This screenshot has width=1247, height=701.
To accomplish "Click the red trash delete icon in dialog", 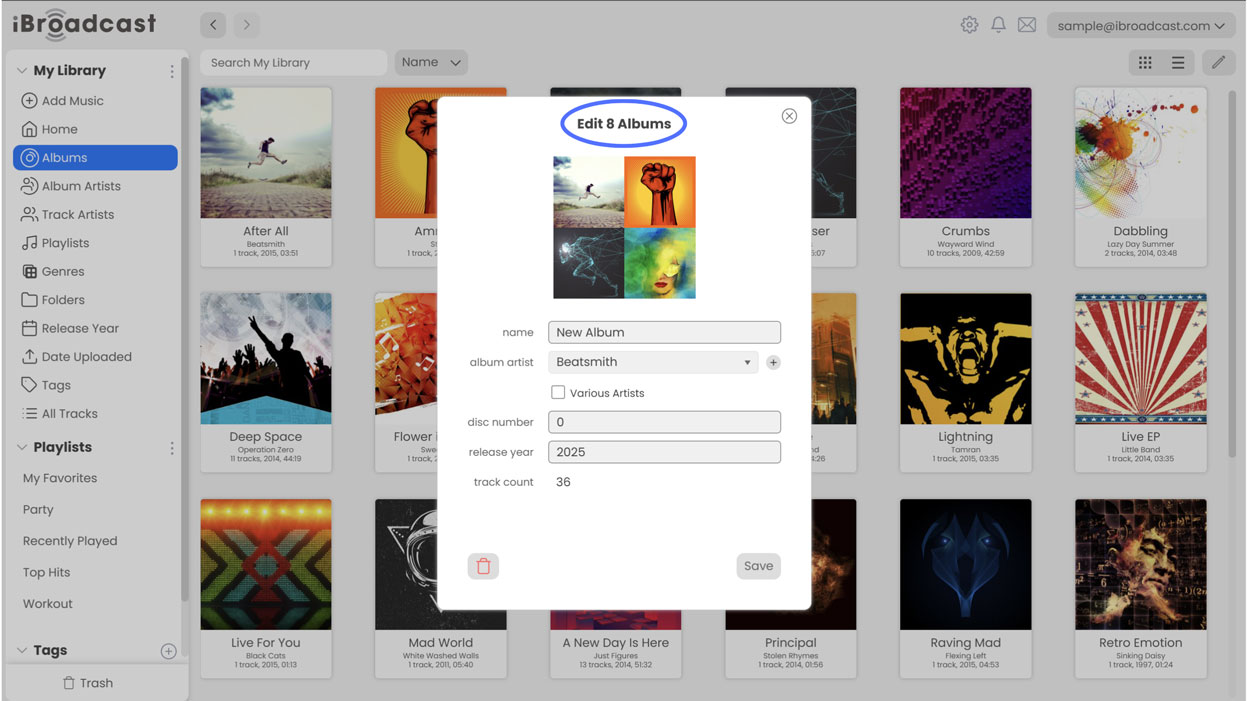I will coord(483,566).
